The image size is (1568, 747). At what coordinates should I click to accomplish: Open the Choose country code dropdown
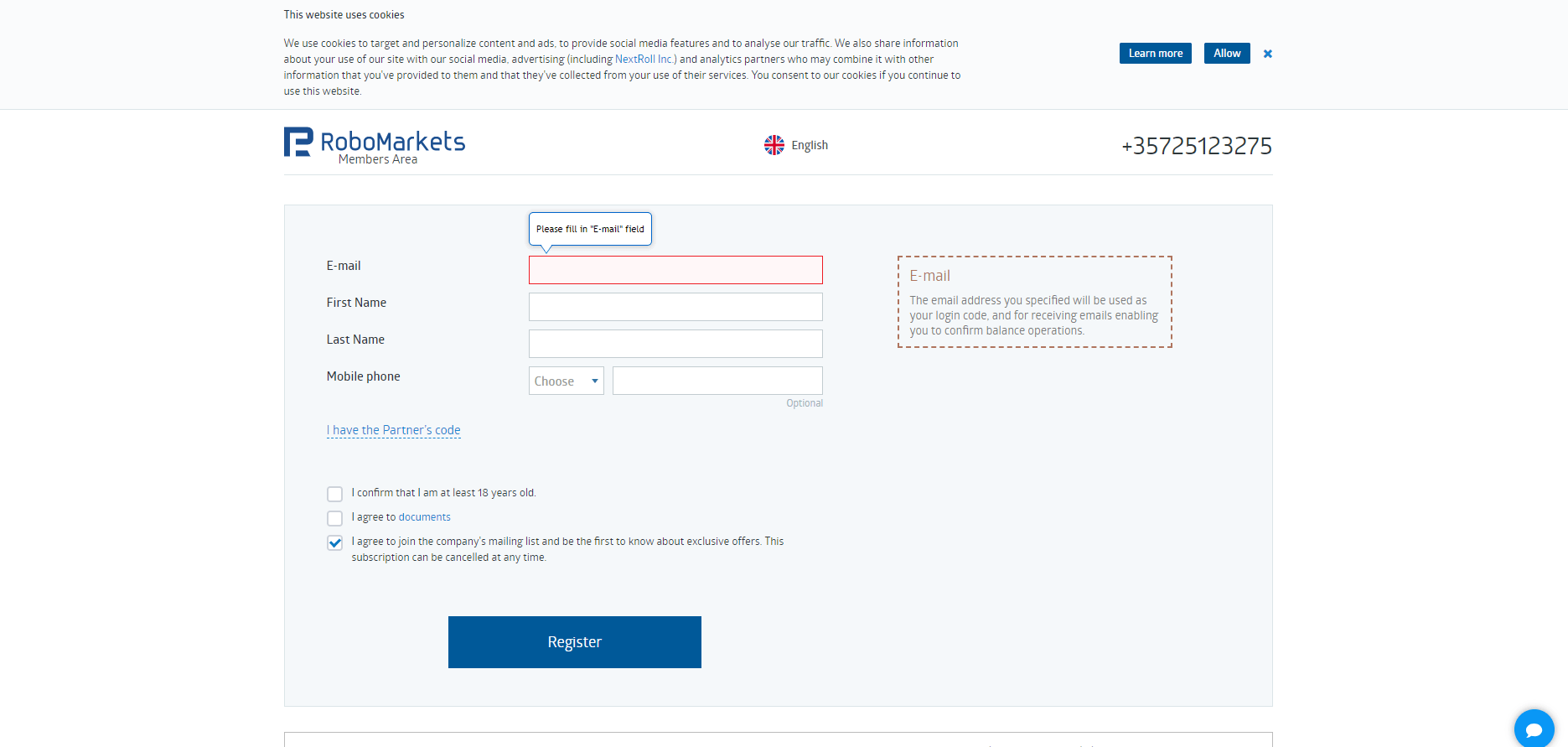[x=567, y=381]
